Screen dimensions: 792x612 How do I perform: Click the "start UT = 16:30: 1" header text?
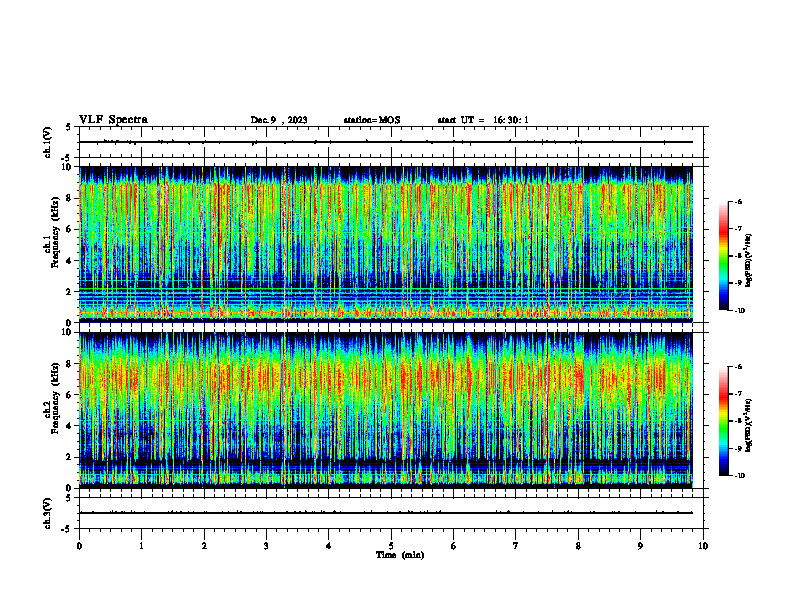pyautogui.click(x=483, y=120)
